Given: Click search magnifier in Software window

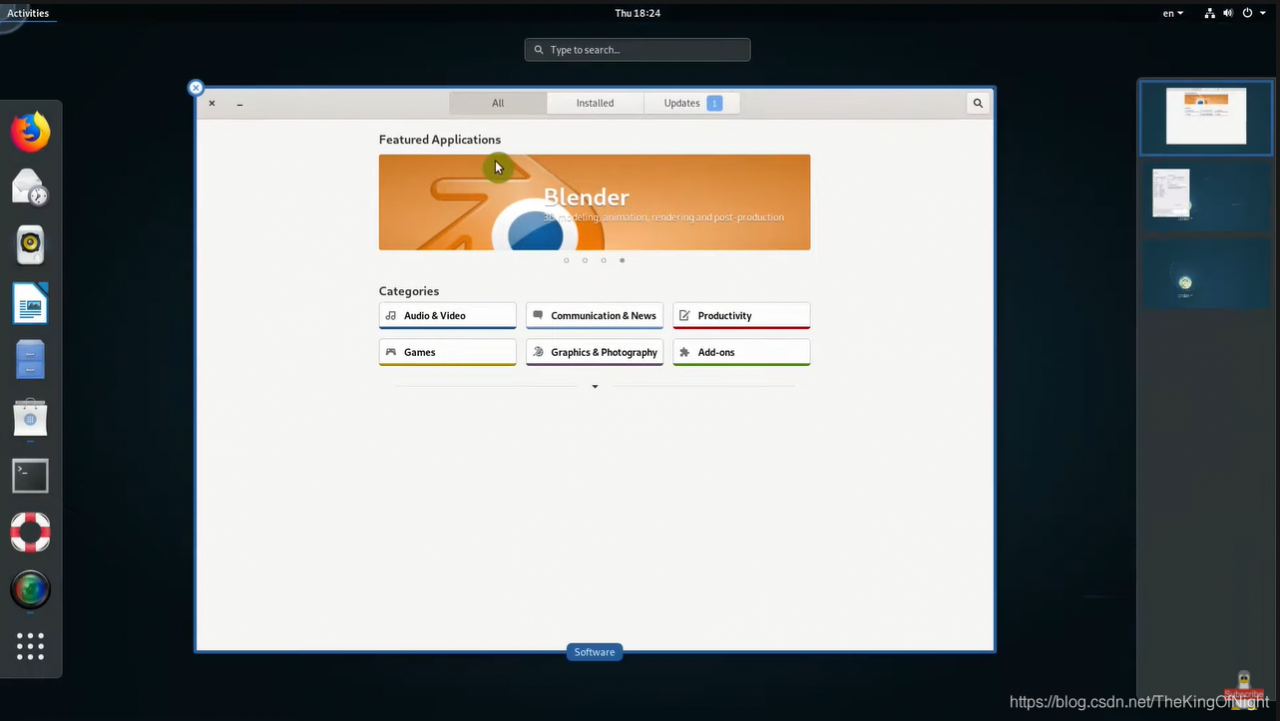Looking at the screenshot, I should (x=978, y=103).
